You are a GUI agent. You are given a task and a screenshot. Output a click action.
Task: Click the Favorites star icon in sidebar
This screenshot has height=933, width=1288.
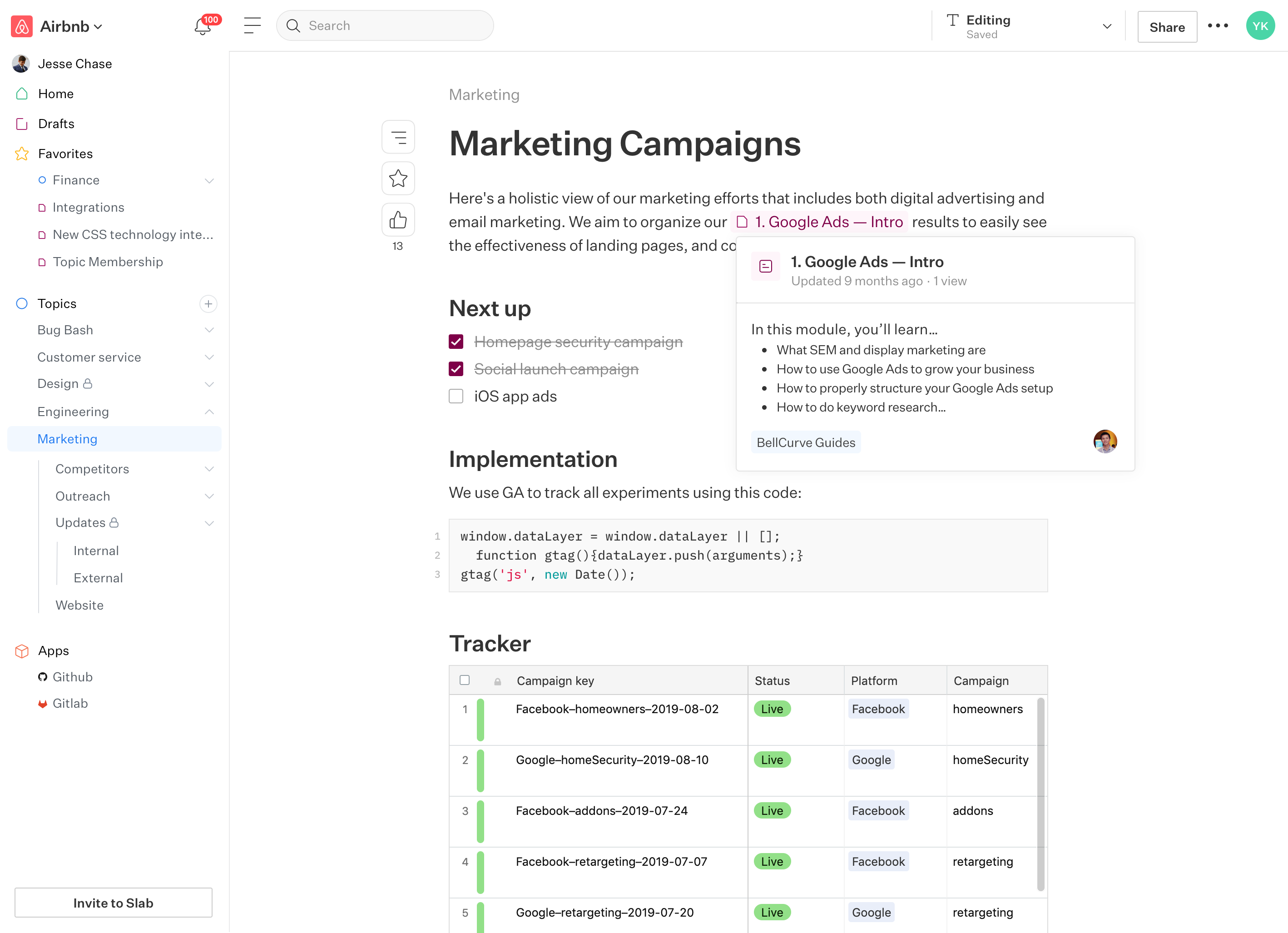click(x=22, y=154)
